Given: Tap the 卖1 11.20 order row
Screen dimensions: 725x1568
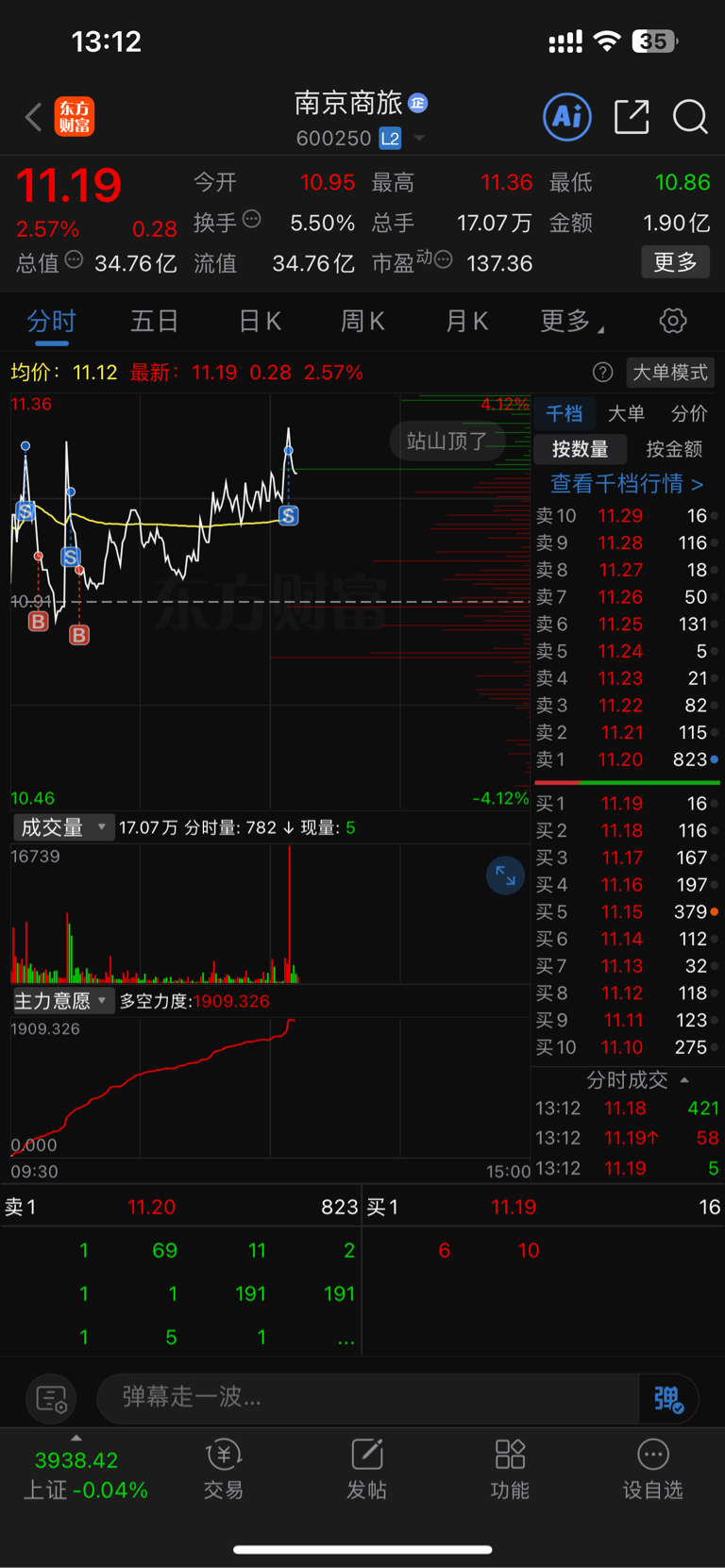Looking at the screenshot, I should click(x=628, y=759).
